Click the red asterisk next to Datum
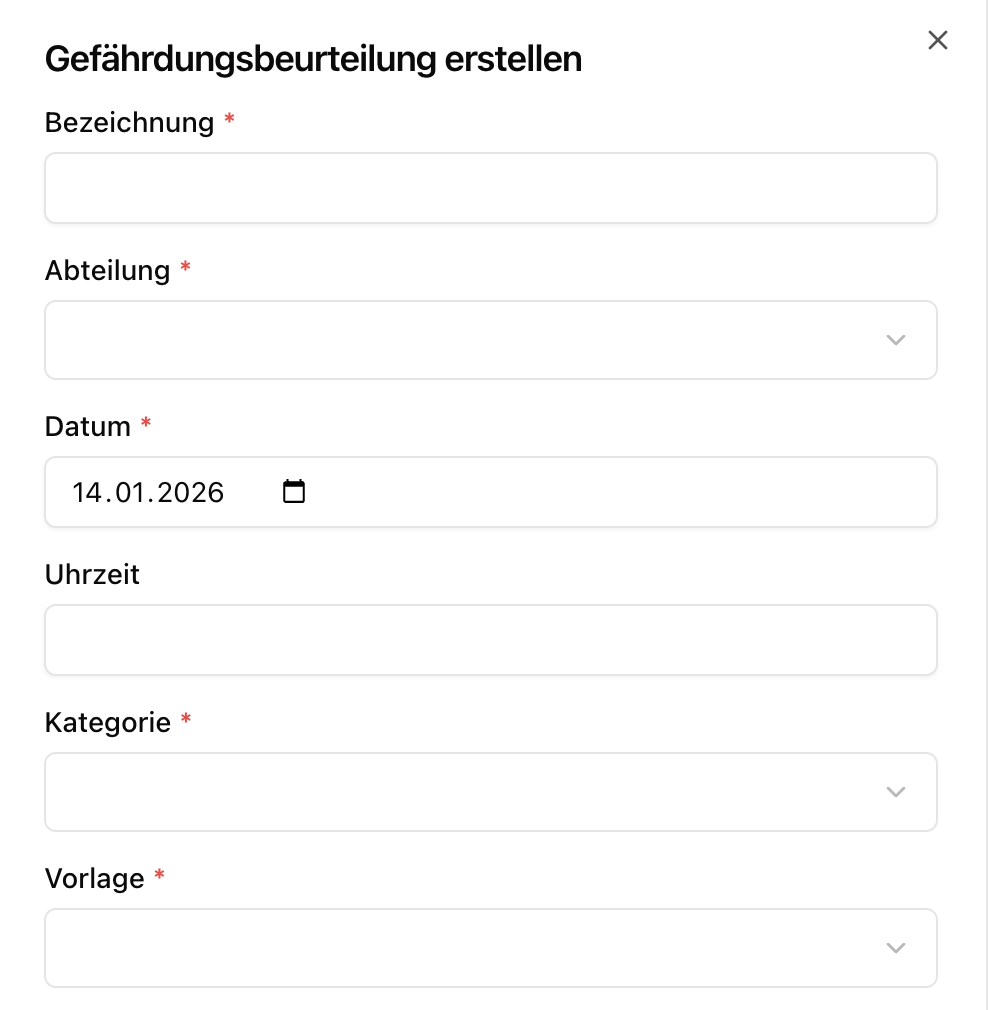Image resolution: width=988 pixels, height=1010 pixels. point(146,424)
